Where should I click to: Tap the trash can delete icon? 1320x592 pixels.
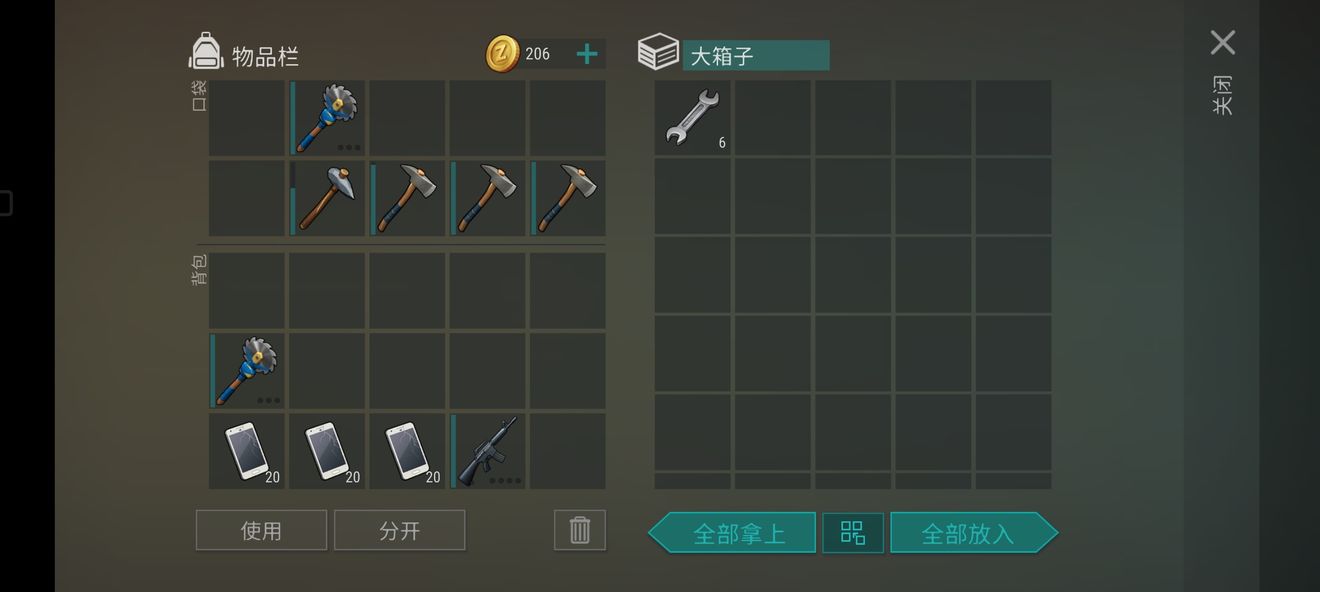580,530
